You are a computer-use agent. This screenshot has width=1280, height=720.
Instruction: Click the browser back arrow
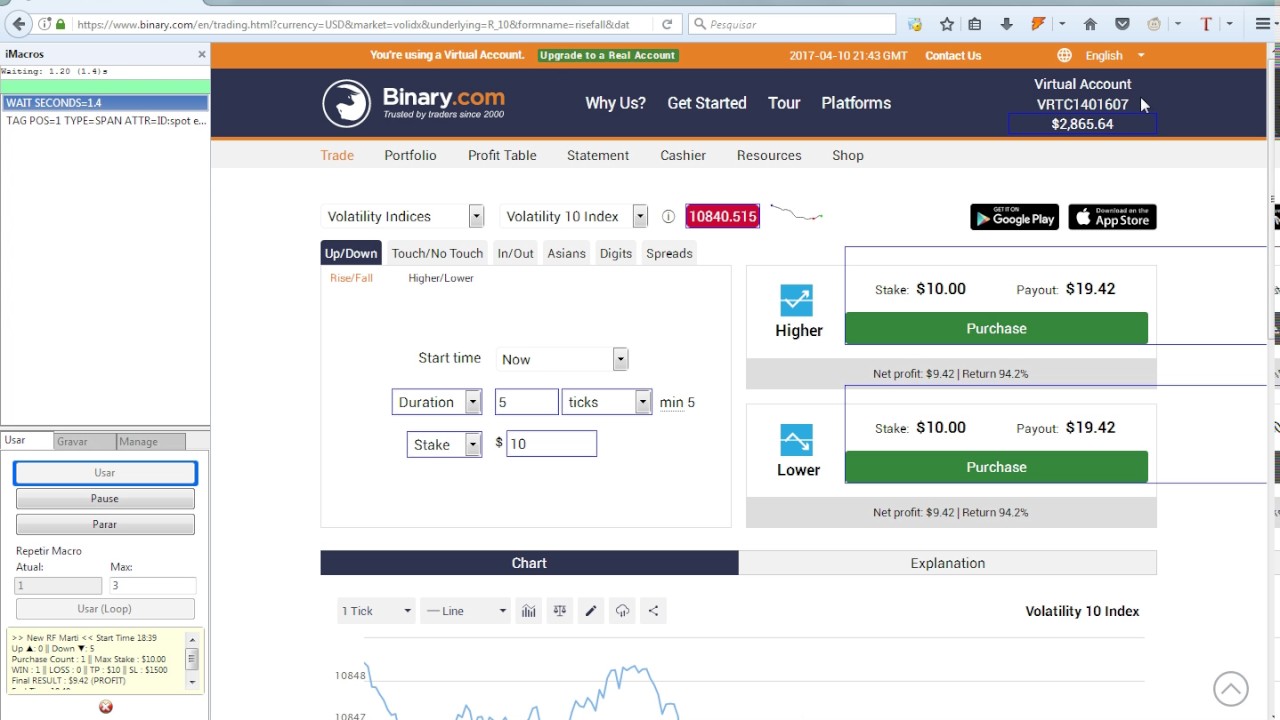(19, 24)
